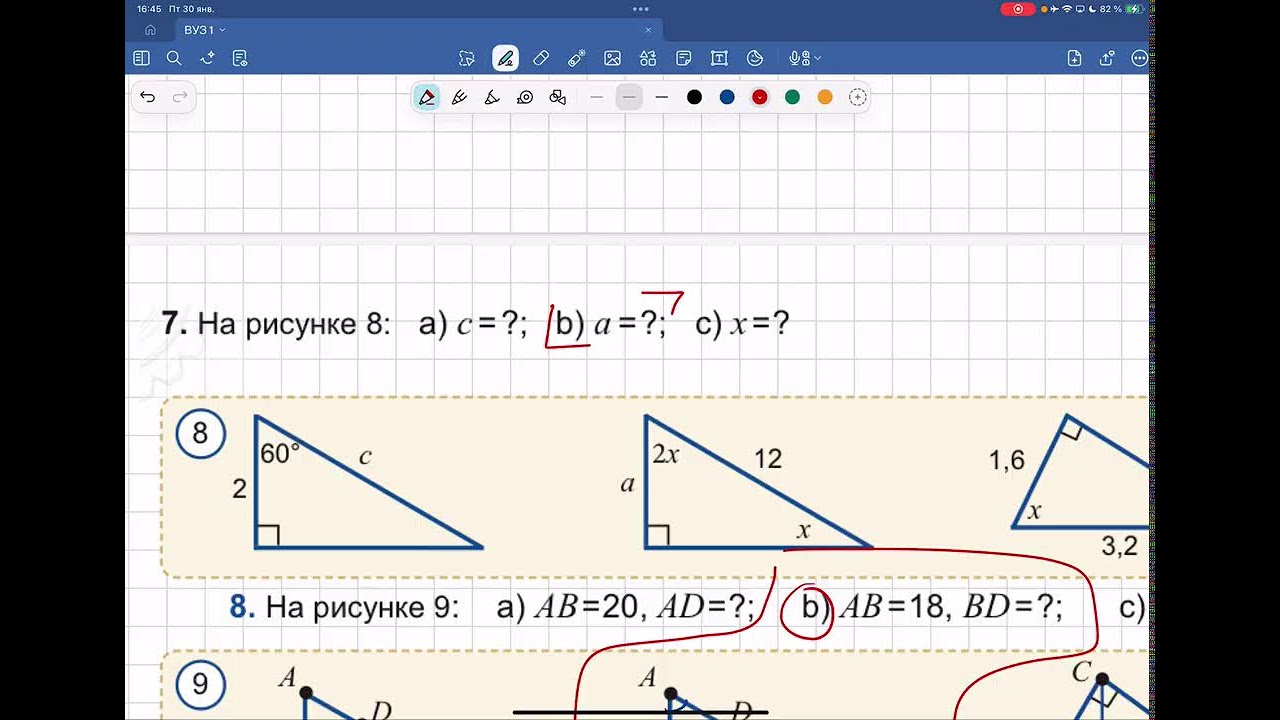
Task: Select the thinnest stroke width
Action: [x=597, y=97]
